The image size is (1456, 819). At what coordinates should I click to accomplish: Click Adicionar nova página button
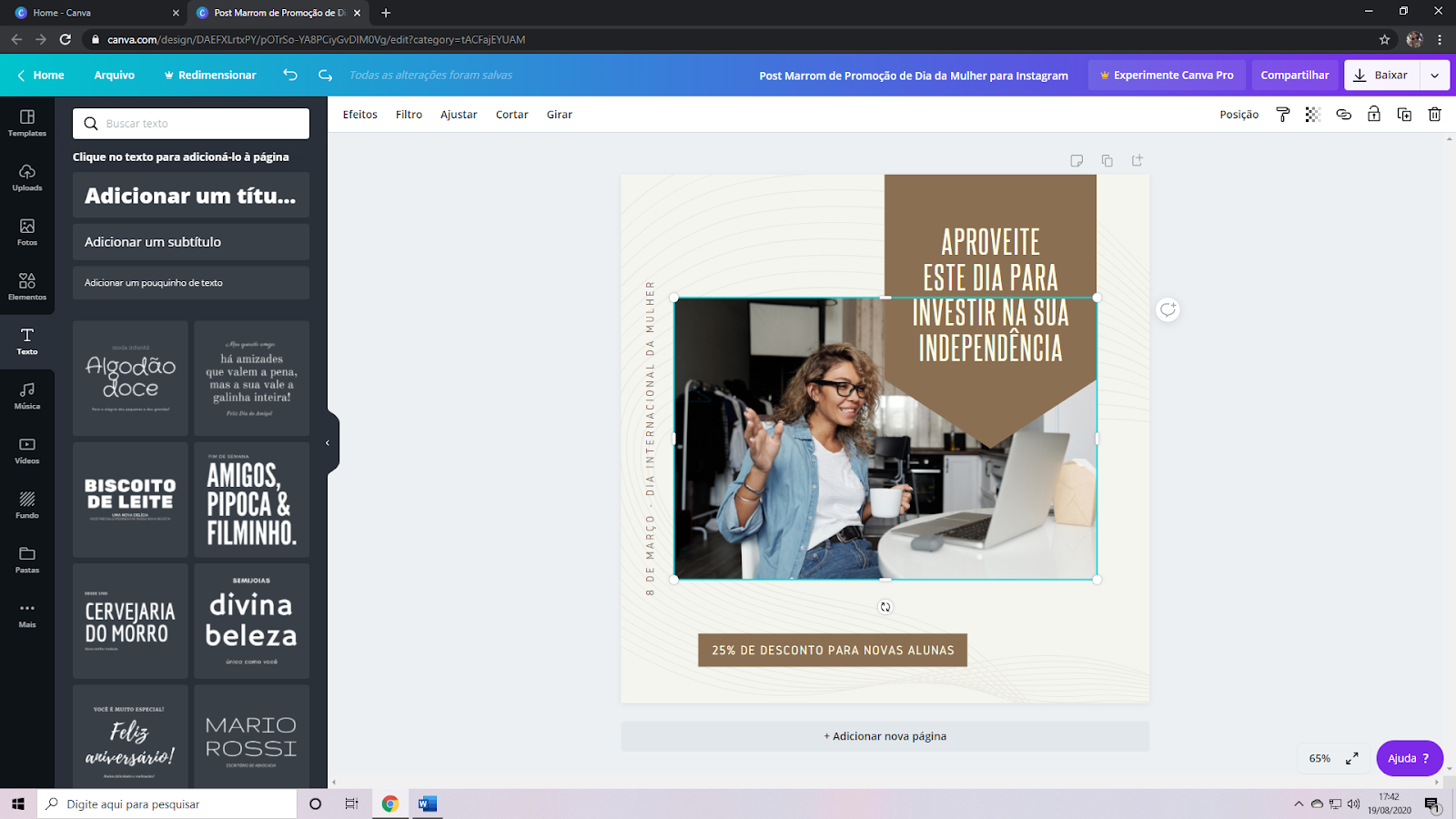click(x=885, y=736)
